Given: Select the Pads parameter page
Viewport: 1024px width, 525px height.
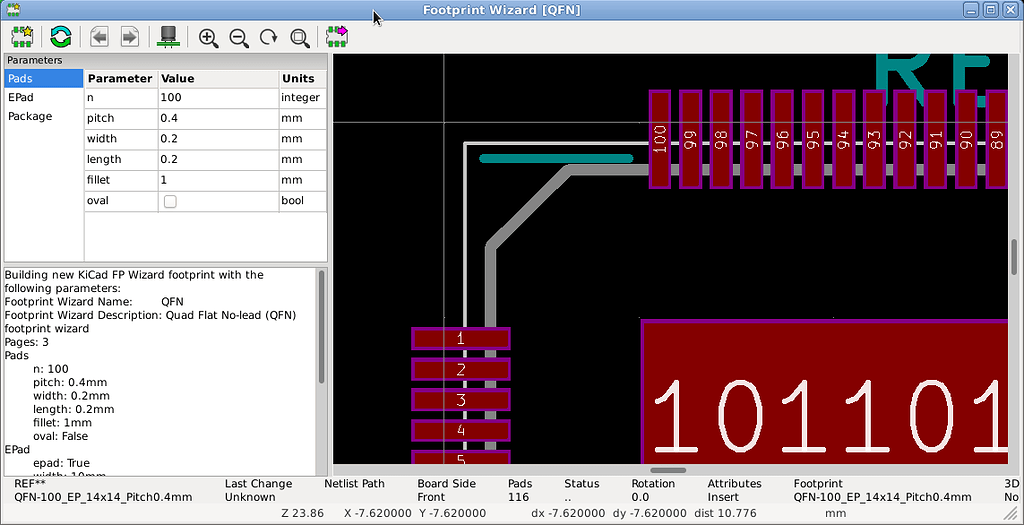Looking at the screenshot, I should click(43, 78).
